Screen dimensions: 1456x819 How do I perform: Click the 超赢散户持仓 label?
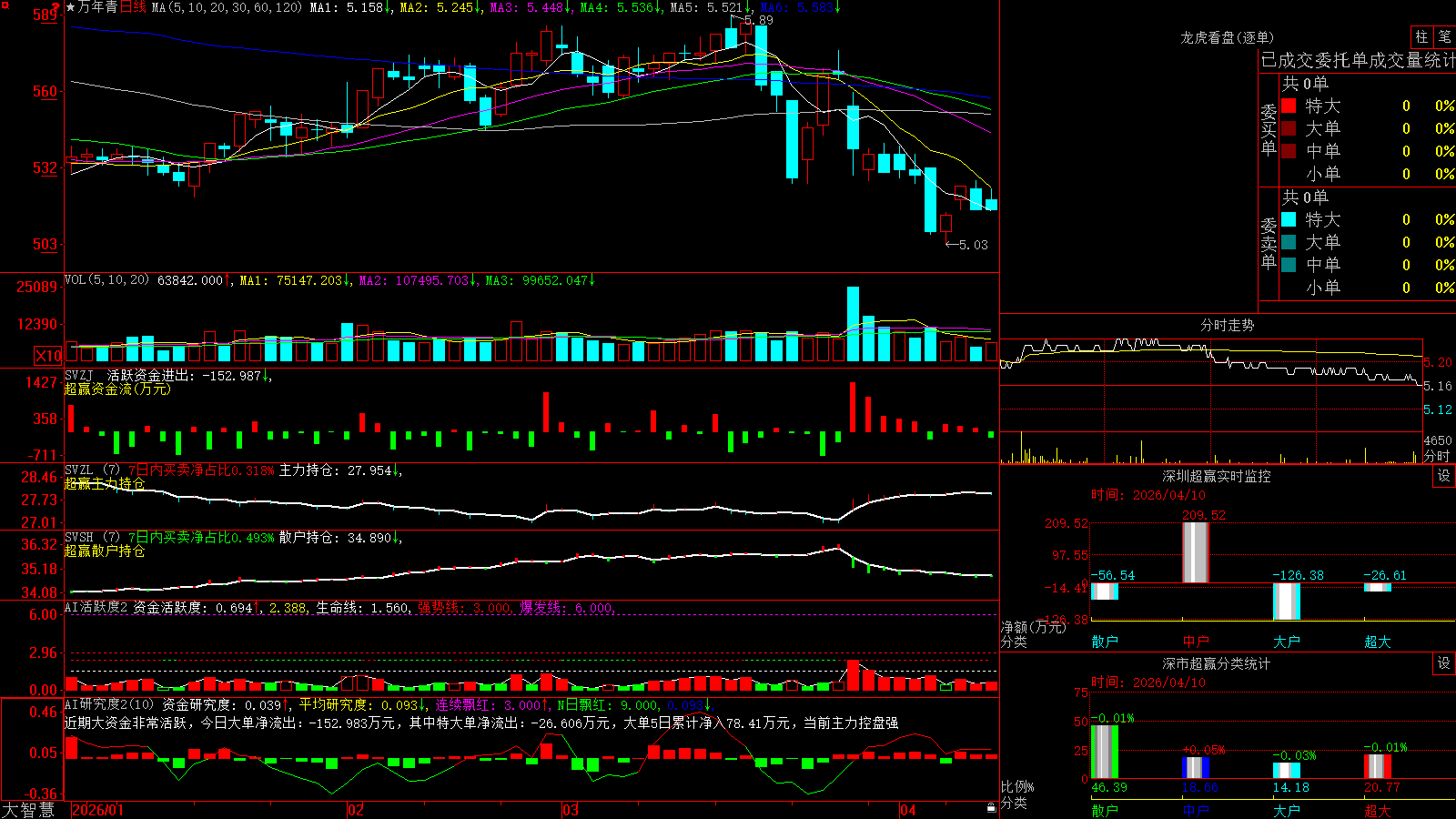tap(105, 551)
